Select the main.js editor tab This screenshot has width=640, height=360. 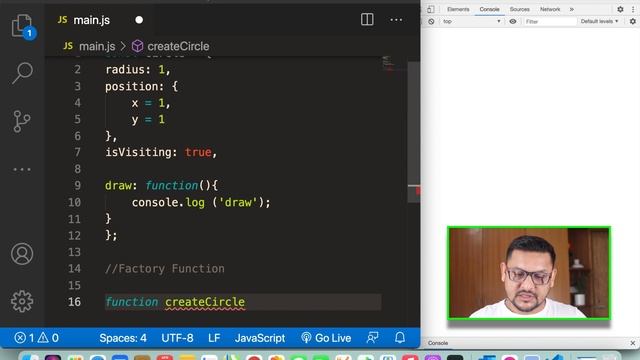pos(100,20)
